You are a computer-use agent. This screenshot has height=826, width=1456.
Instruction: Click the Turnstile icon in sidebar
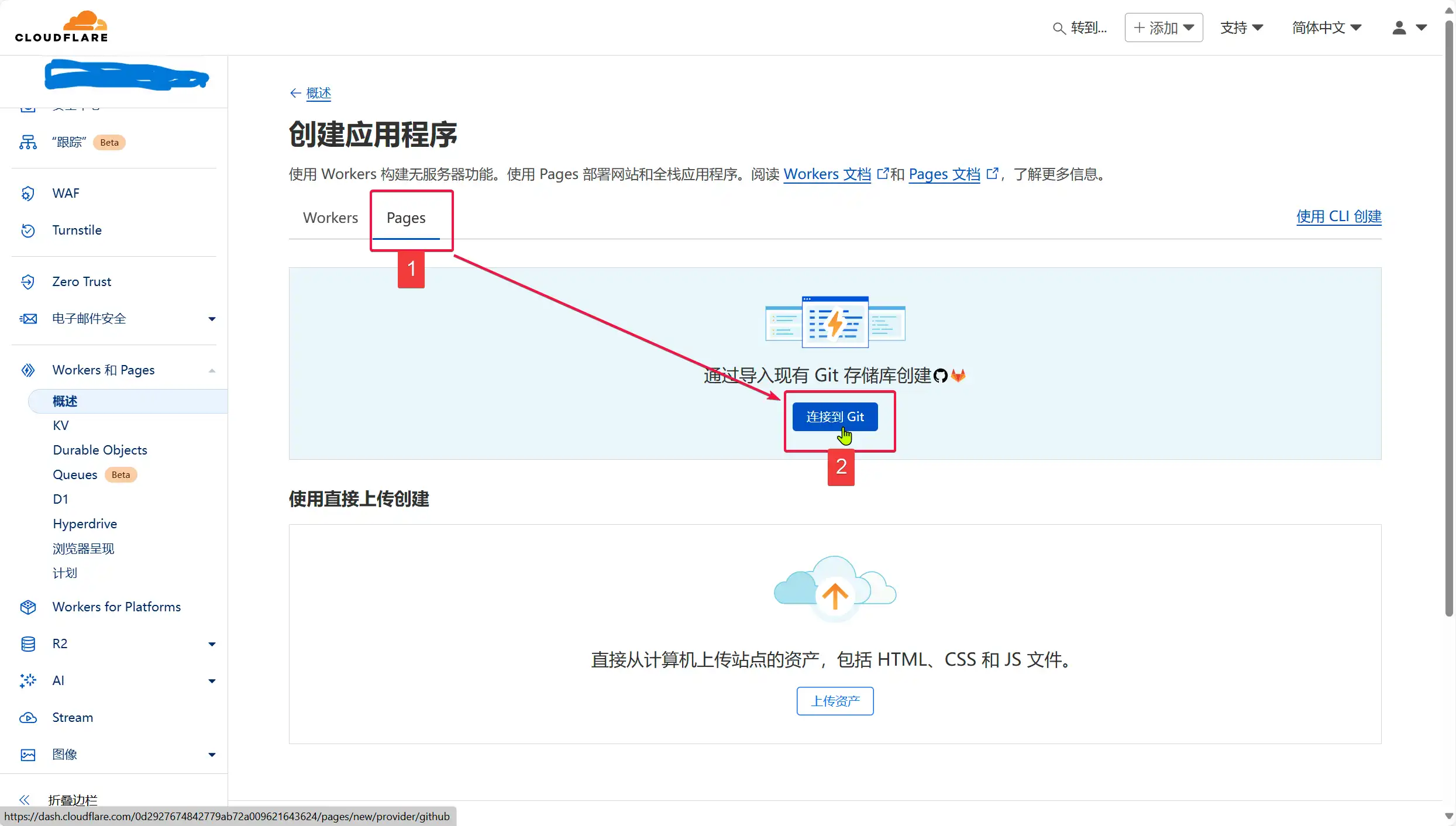pyautogui.click(x=27, y=230)
